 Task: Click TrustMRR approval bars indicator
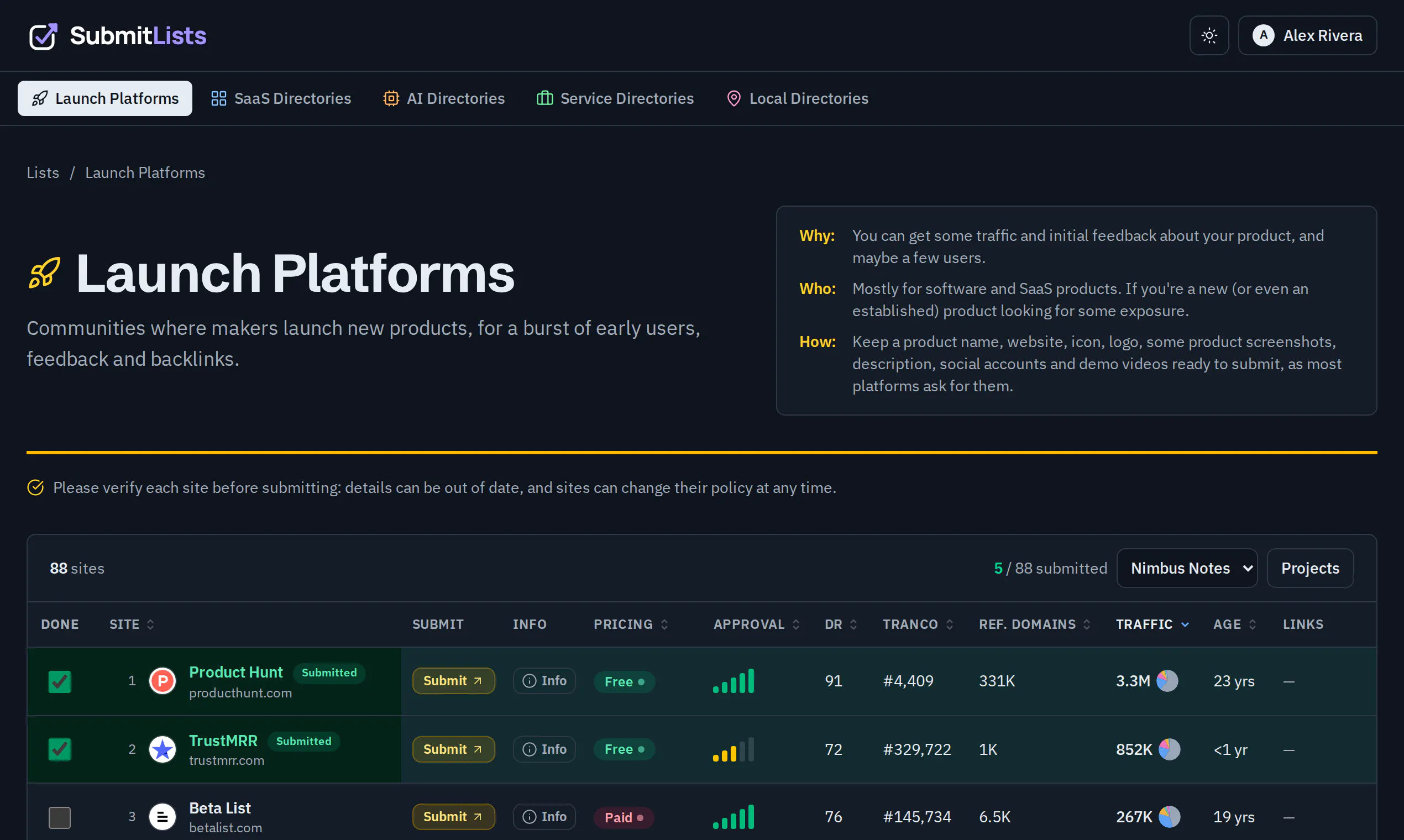point(734,749)
